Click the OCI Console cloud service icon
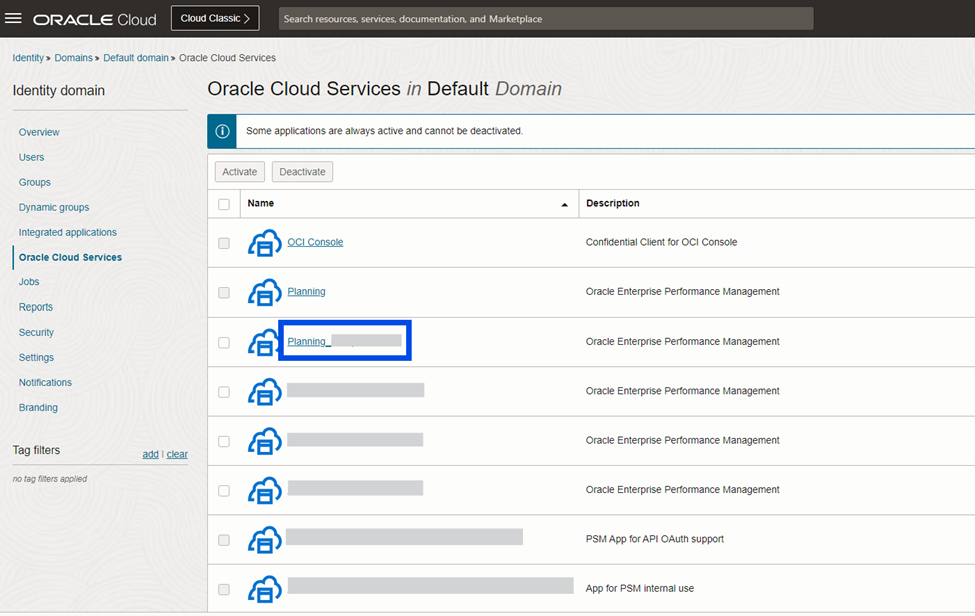The height and width of the screenshot is (616, 975). coord(264,243)
